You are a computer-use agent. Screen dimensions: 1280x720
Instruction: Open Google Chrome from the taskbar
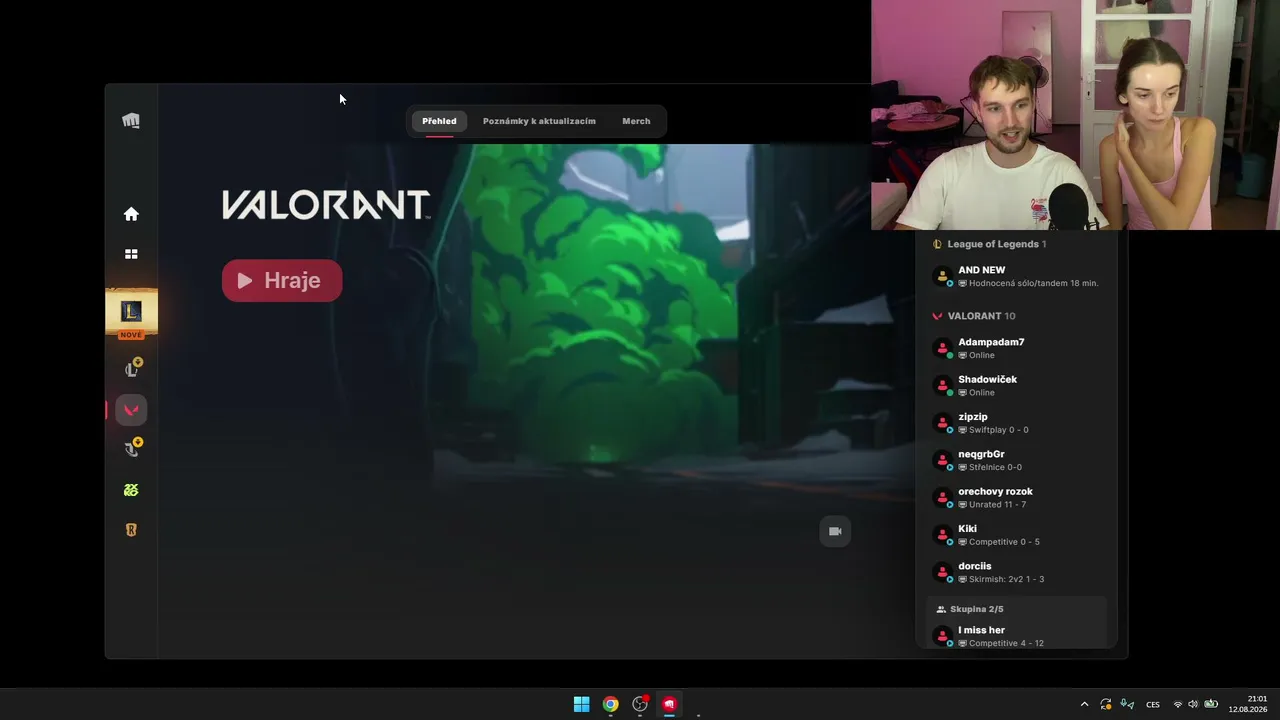click(x=610, y=704)
